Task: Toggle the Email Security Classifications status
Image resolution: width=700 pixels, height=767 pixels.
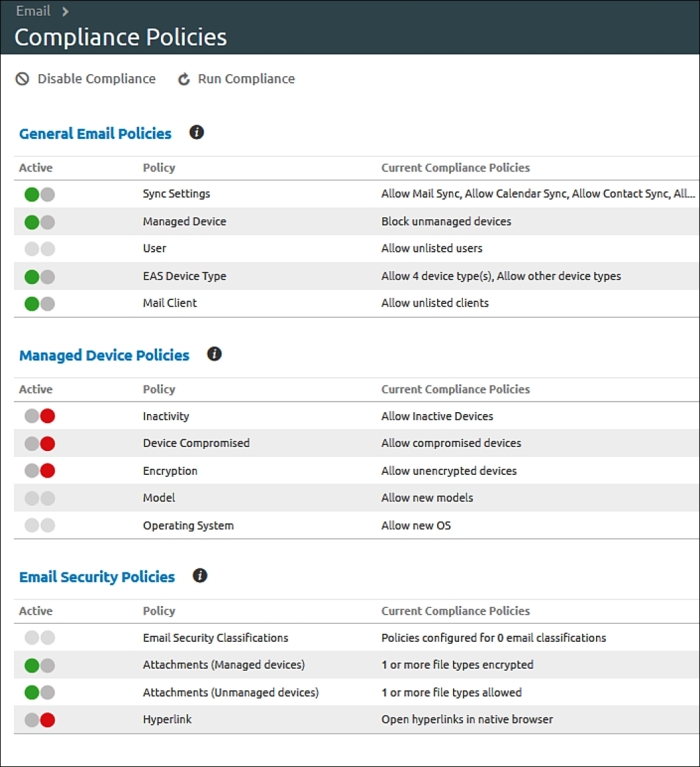Action: point(40,638)
